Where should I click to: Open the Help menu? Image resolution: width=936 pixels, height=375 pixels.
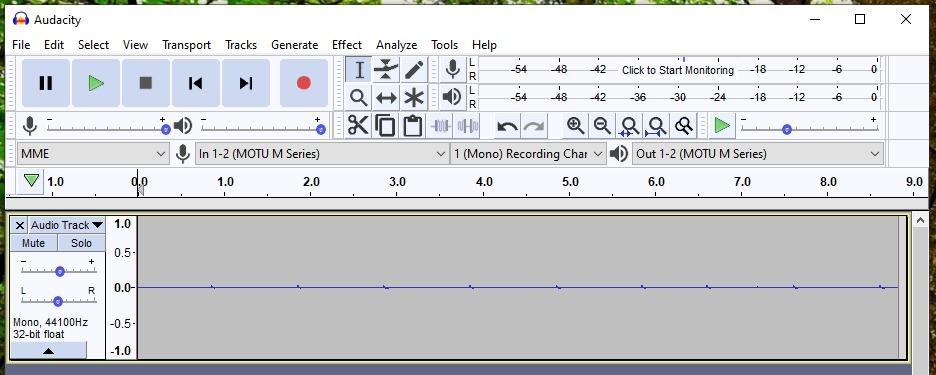tap(484, 45)
